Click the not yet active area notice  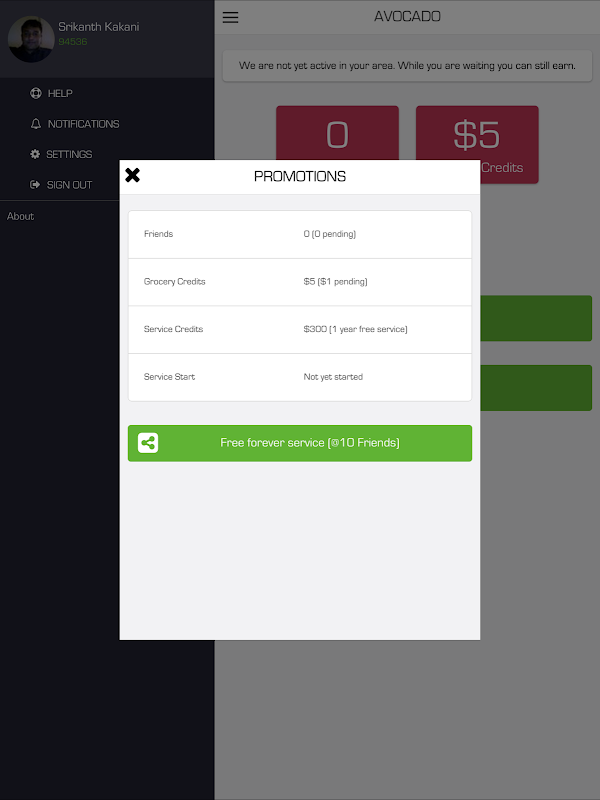[407, 65]
